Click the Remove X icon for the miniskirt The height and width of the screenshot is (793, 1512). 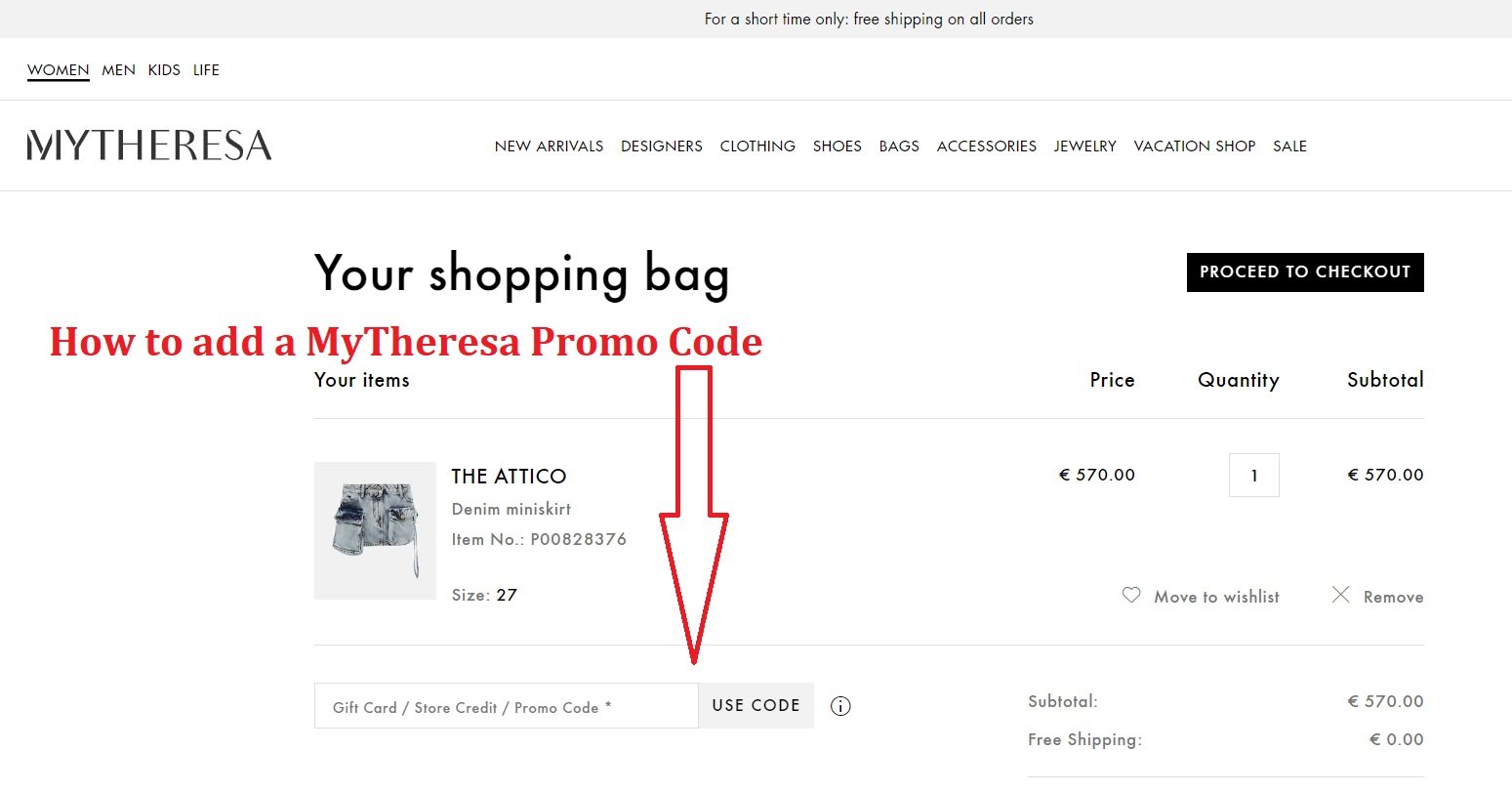tap(1341, 595)
